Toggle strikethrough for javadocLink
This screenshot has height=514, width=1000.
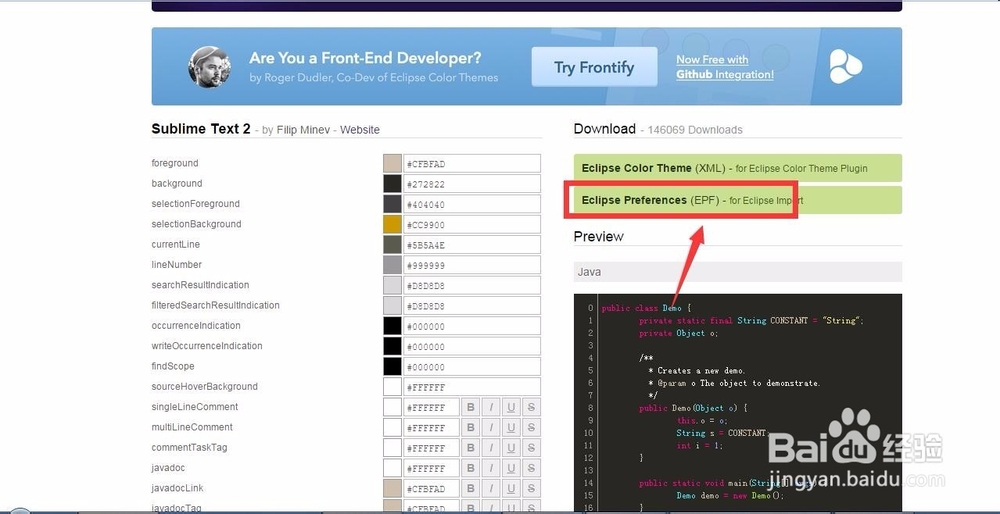[x=531, y=488]
